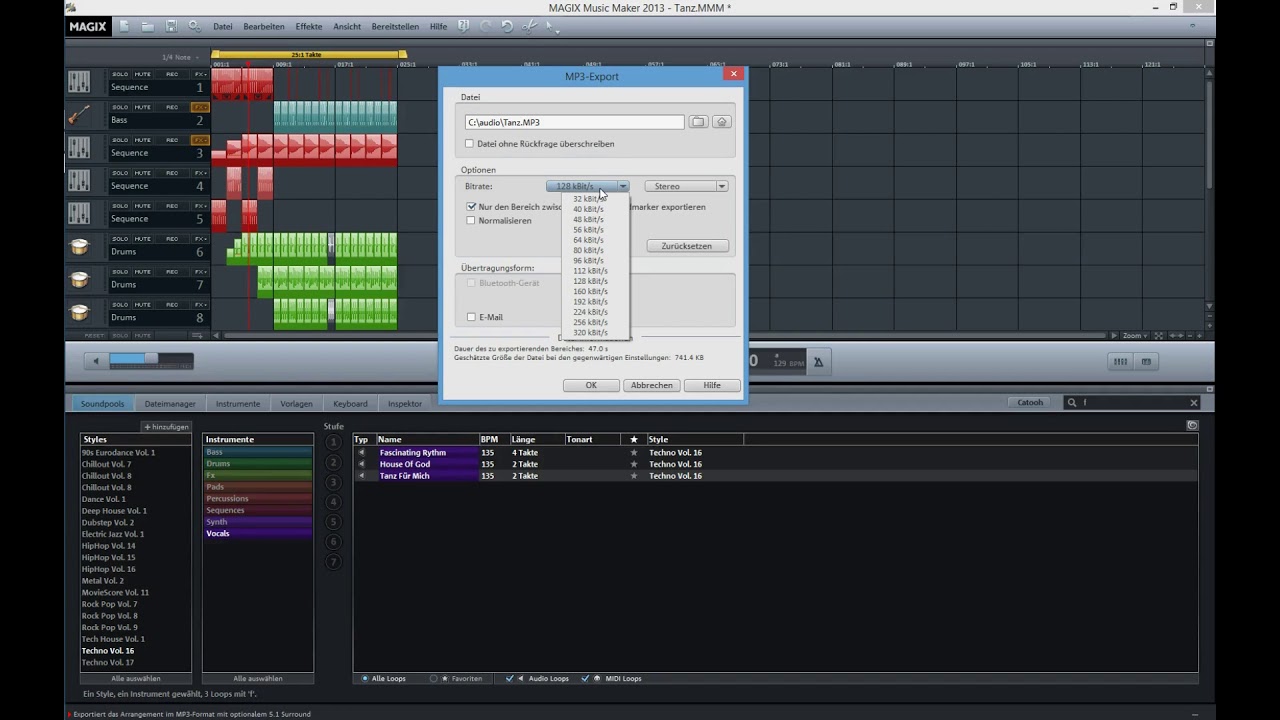Click the Undo arrow icon
The height and width of the screenshot is (720, 1280).
507,26
